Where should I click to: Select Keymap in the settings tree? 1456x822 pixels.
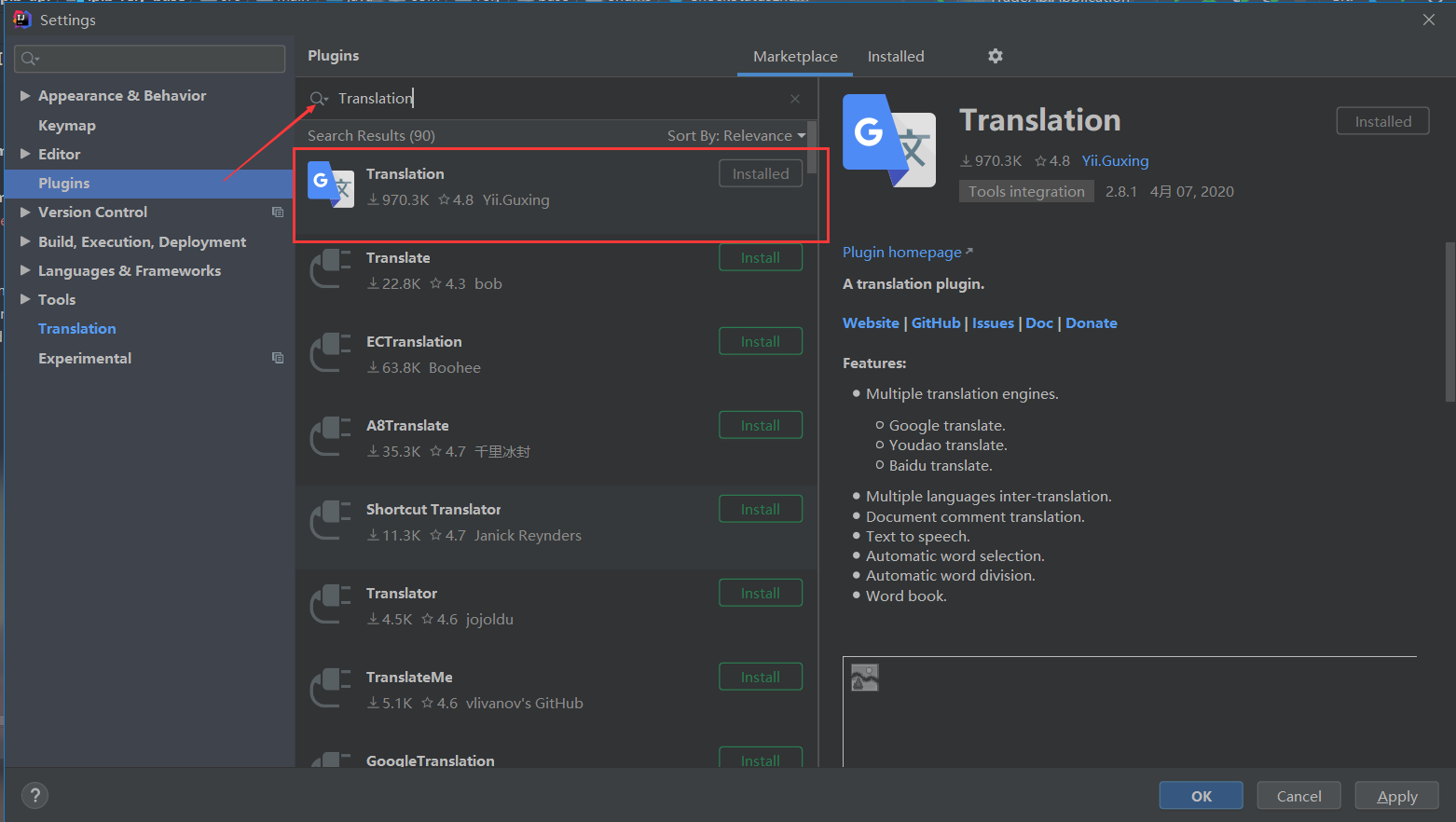[x=67, y=125]
